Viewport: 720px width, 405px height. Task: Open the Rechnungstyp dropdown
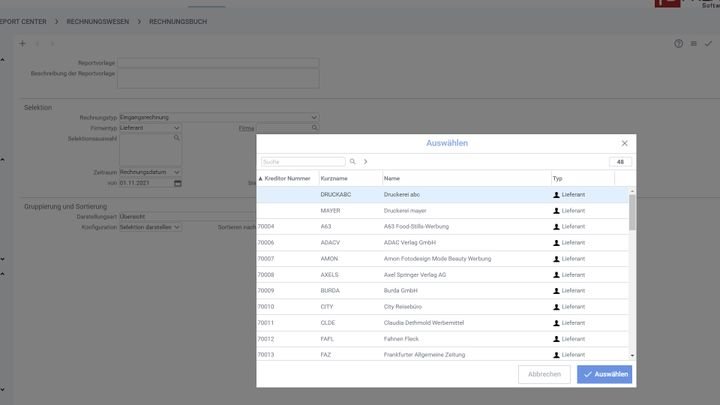314,118
